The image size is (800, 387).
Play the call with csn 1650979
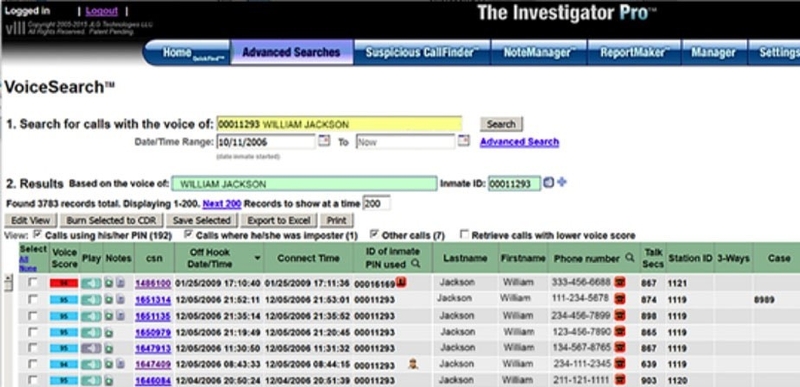(91, 332)
